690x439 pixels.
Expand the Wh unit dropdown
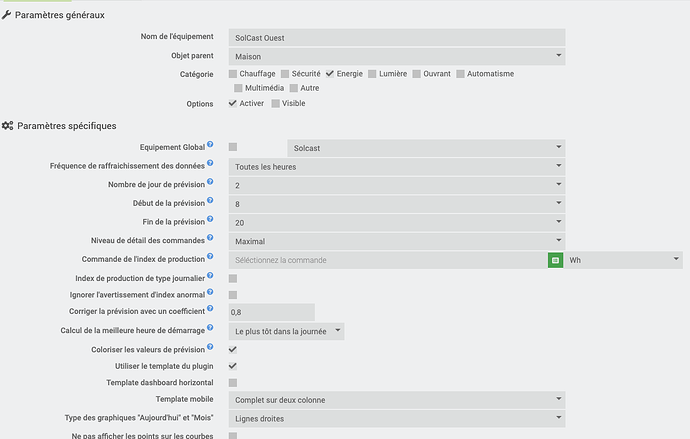(x=624, y=260)
